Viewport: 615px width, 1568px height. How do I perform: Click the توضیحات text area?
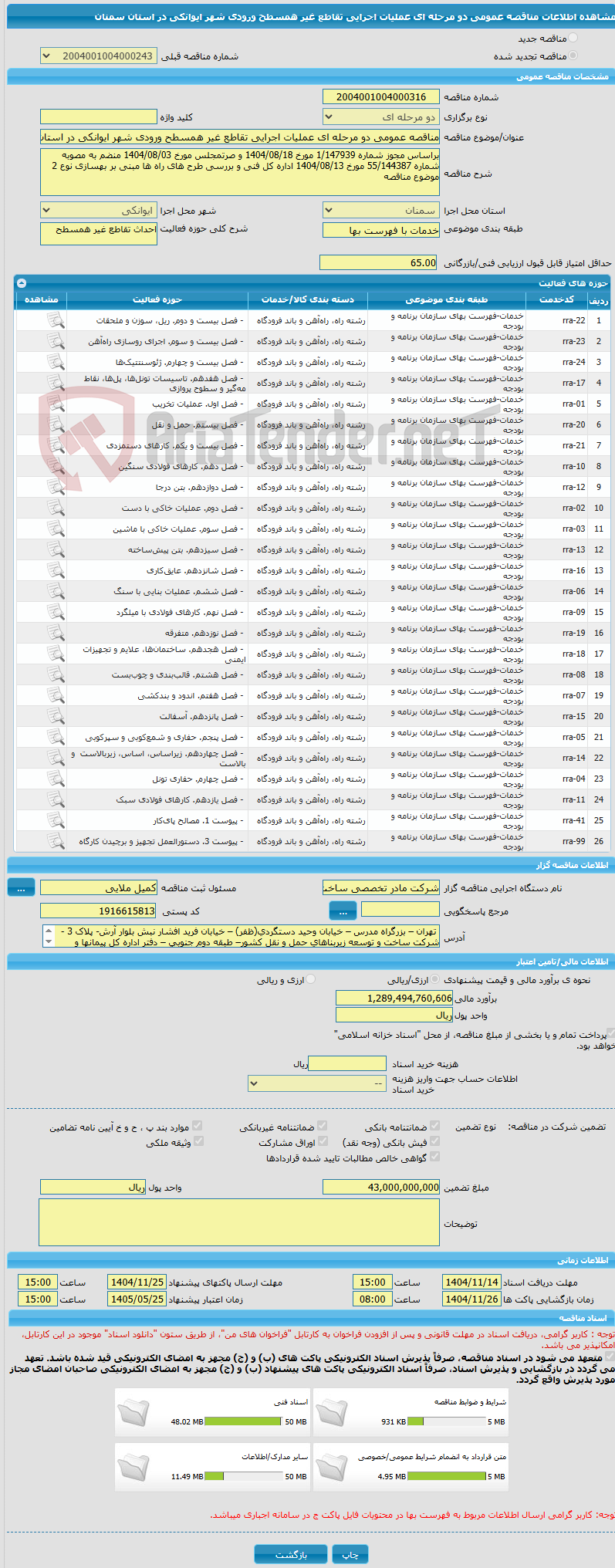tap(239, 1222)
